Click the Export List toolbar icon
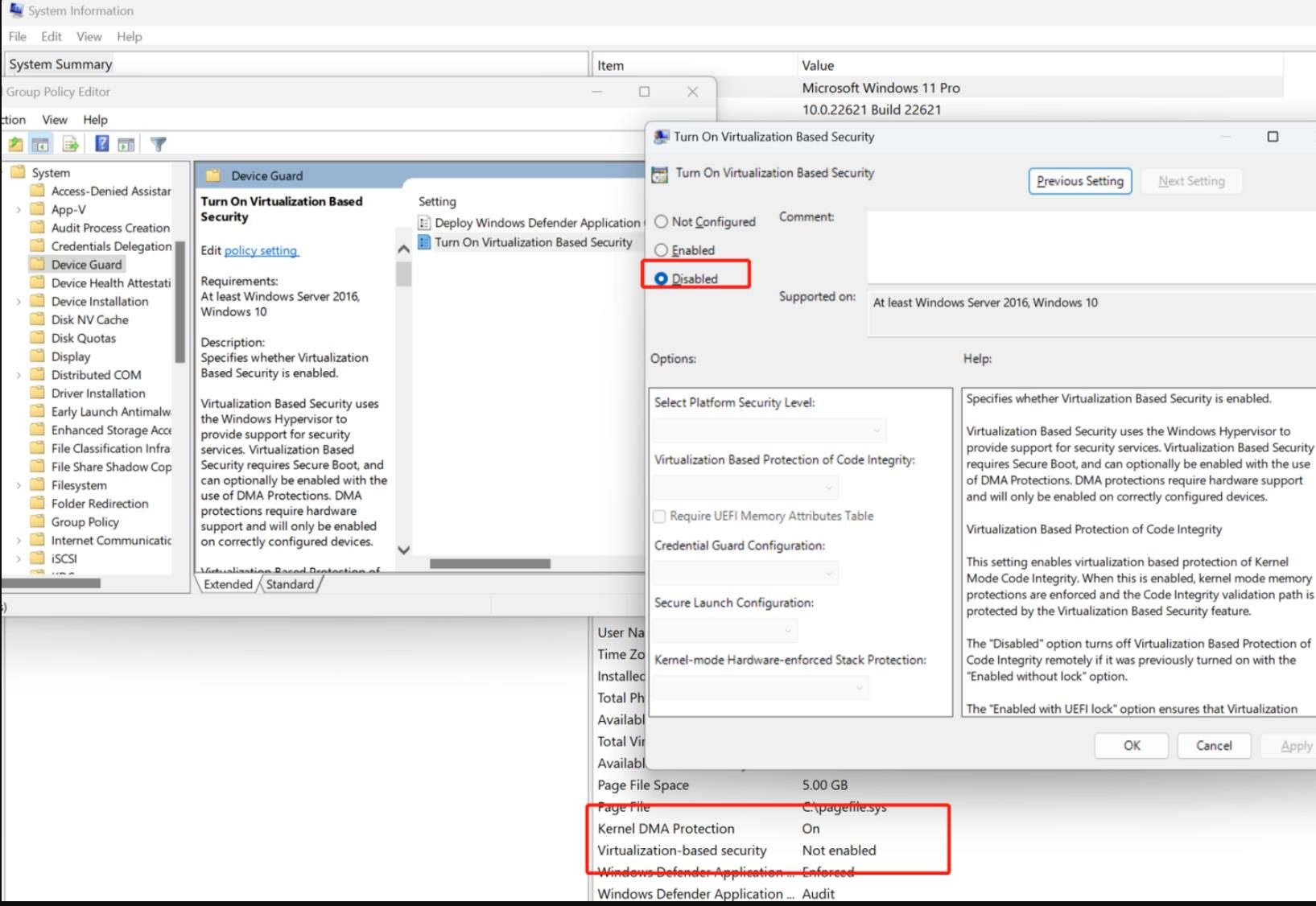The width and height of the screenshot is (1316, 906). [71, 144]
